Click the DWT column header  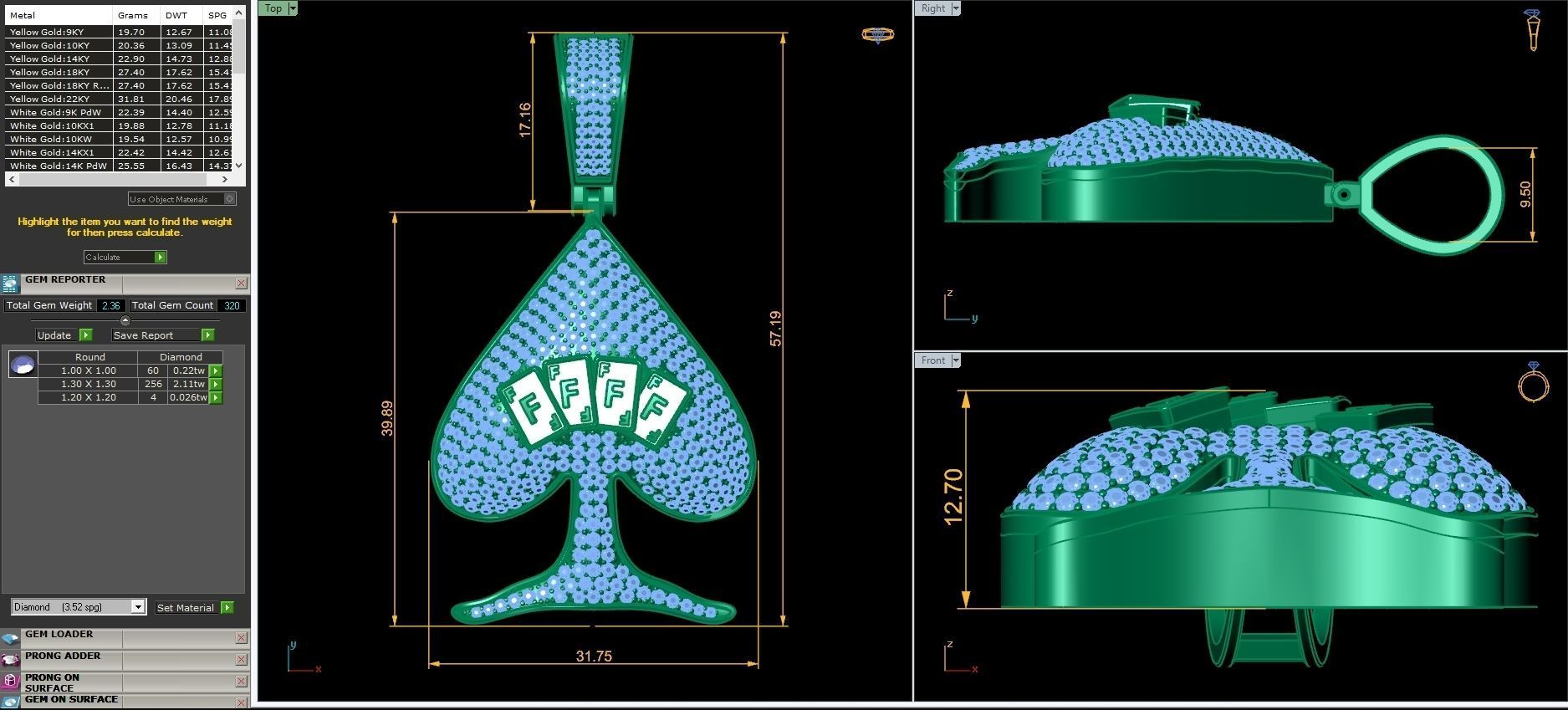(x=181, y=15)
